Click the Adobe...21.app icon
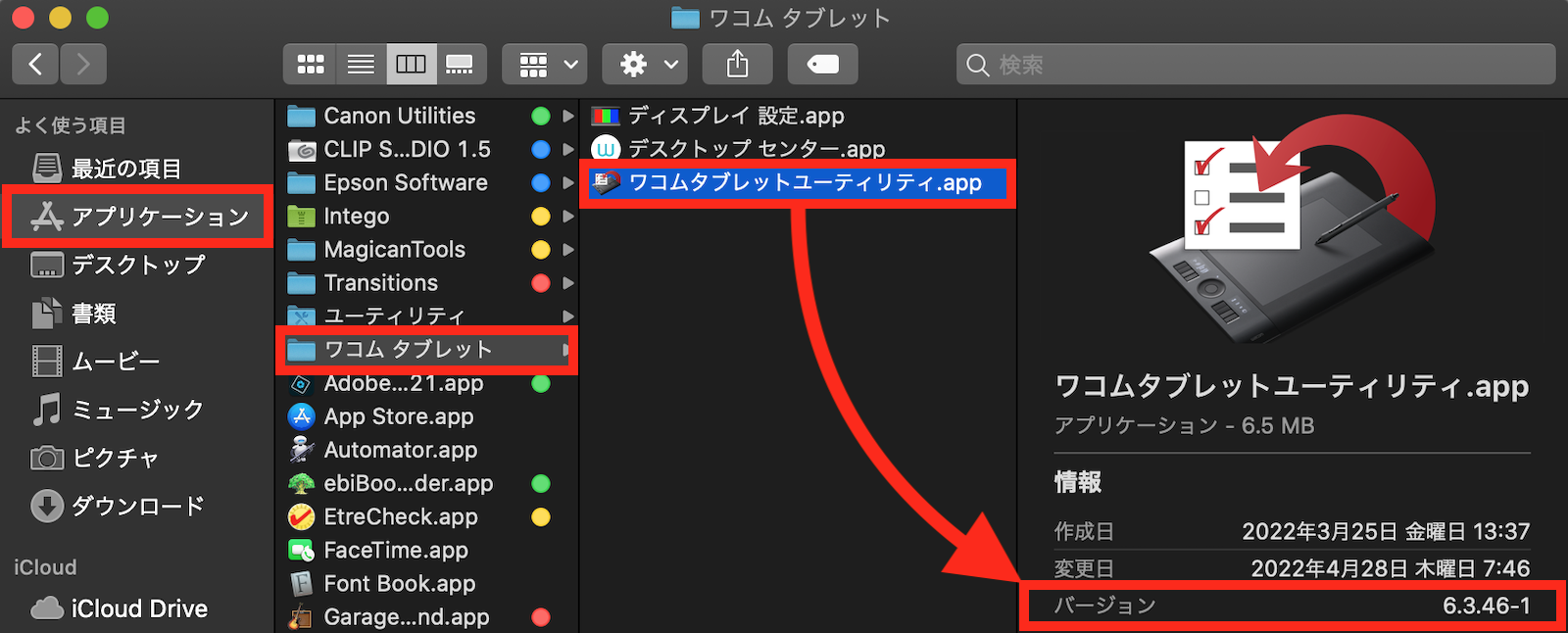Viewport: 1568px width, 633px height. pos(301,384)
